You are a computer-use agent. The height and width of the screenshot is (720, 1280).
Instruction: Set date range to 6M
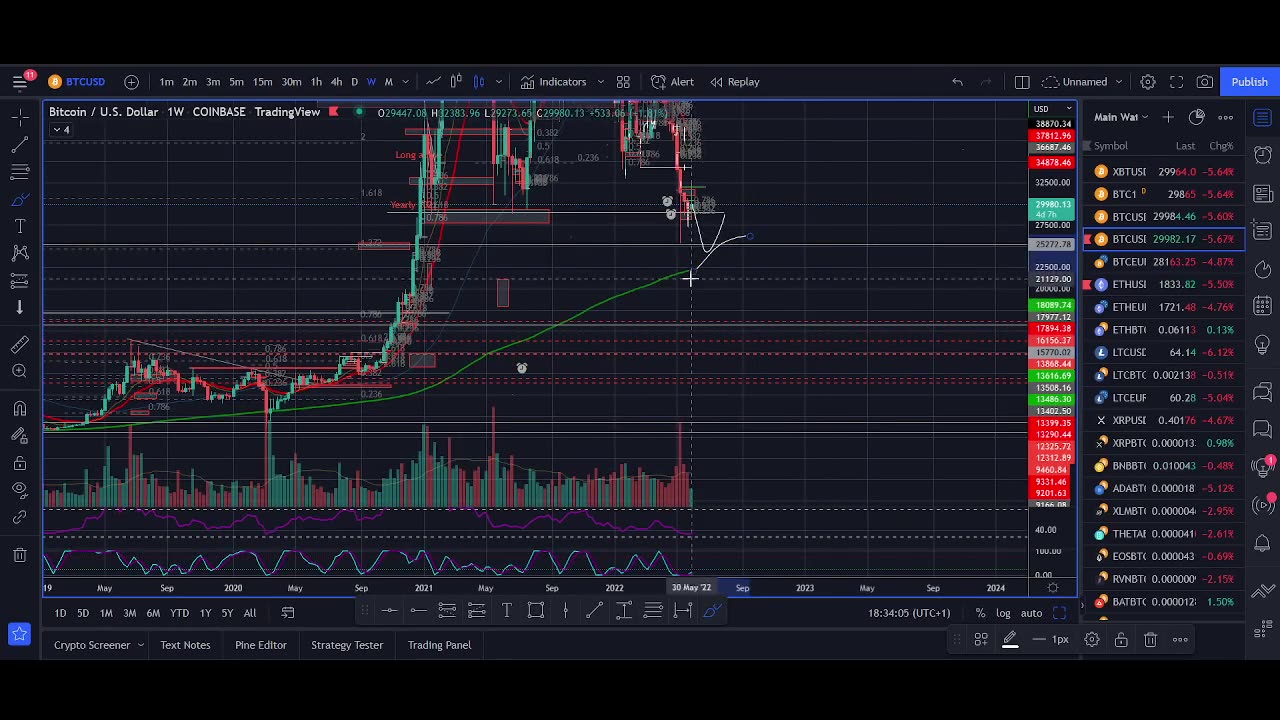pos(153,613)
